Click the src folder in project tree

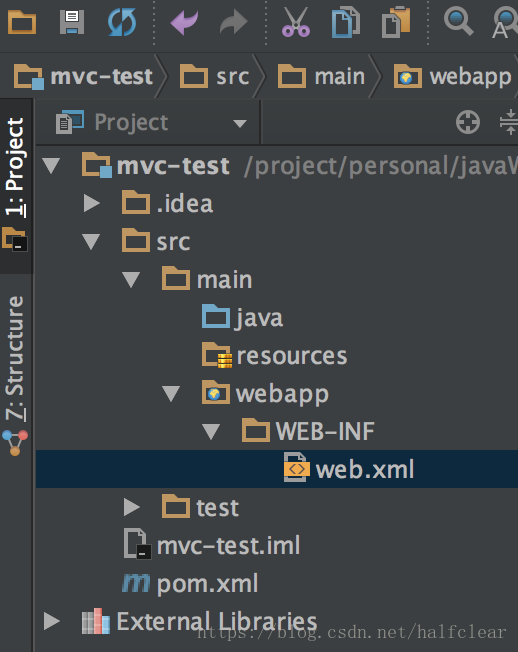tap(156, 242)
